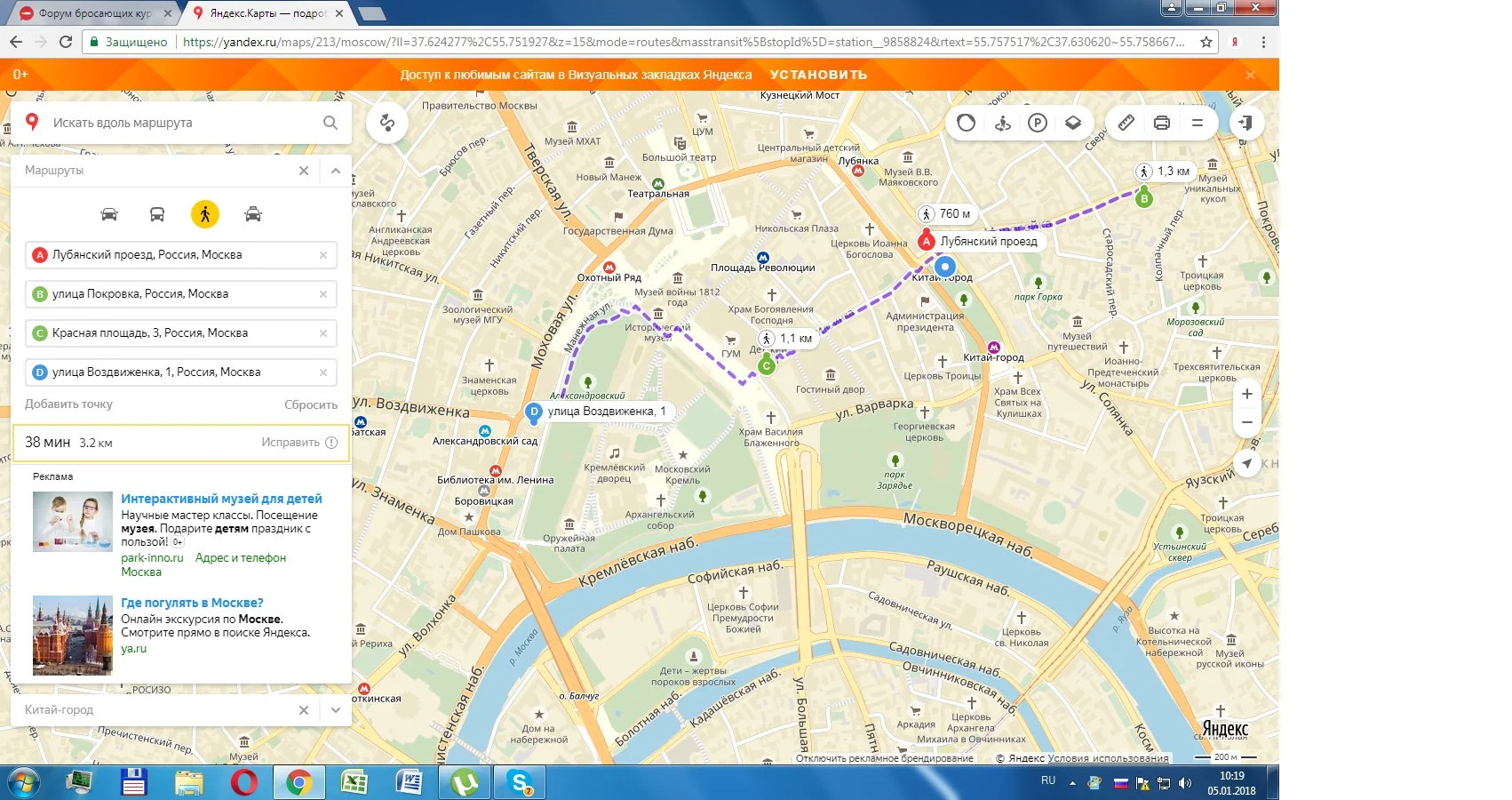The width and height of the screenshot is (1512, 800).
Task: Click the Площадь Революции metro icon
Action: coord(762,258)
